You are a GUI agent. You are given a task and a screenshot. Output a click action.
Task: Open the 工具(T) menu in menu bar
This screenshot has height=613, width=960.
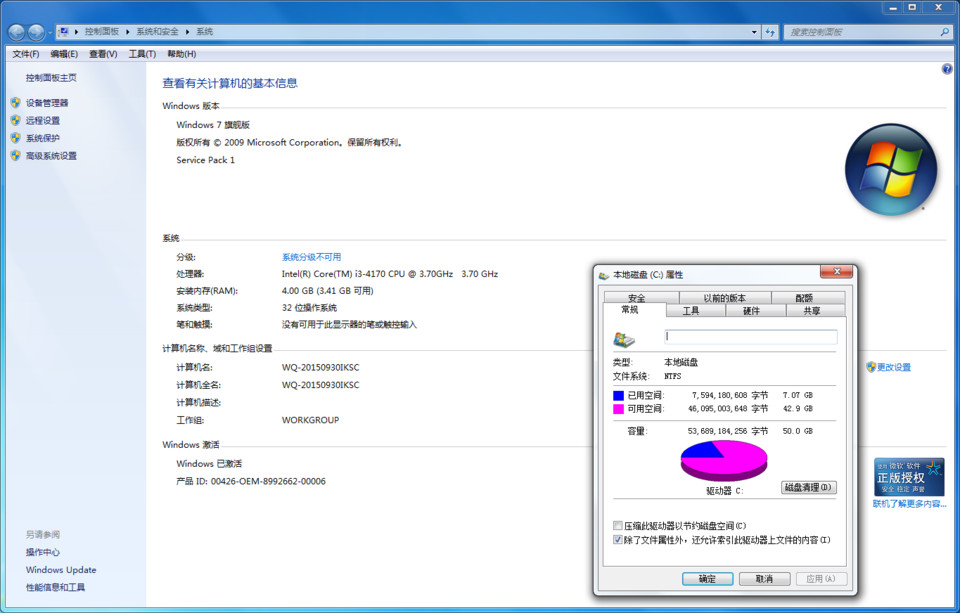(x=142, y=54)
